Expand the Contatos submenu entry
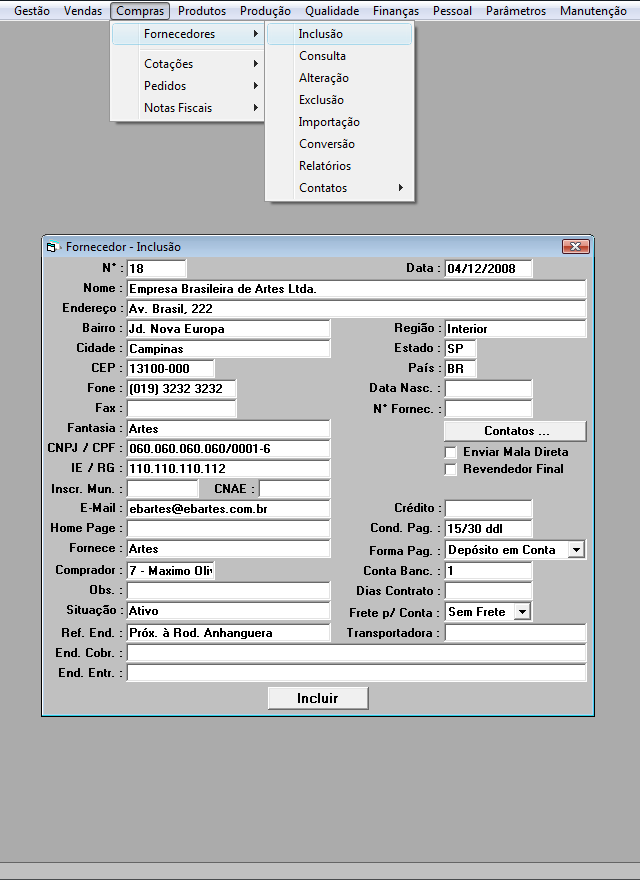Image resolution: width=640 pixels, height=880 pixels. [x=340, y=188]
